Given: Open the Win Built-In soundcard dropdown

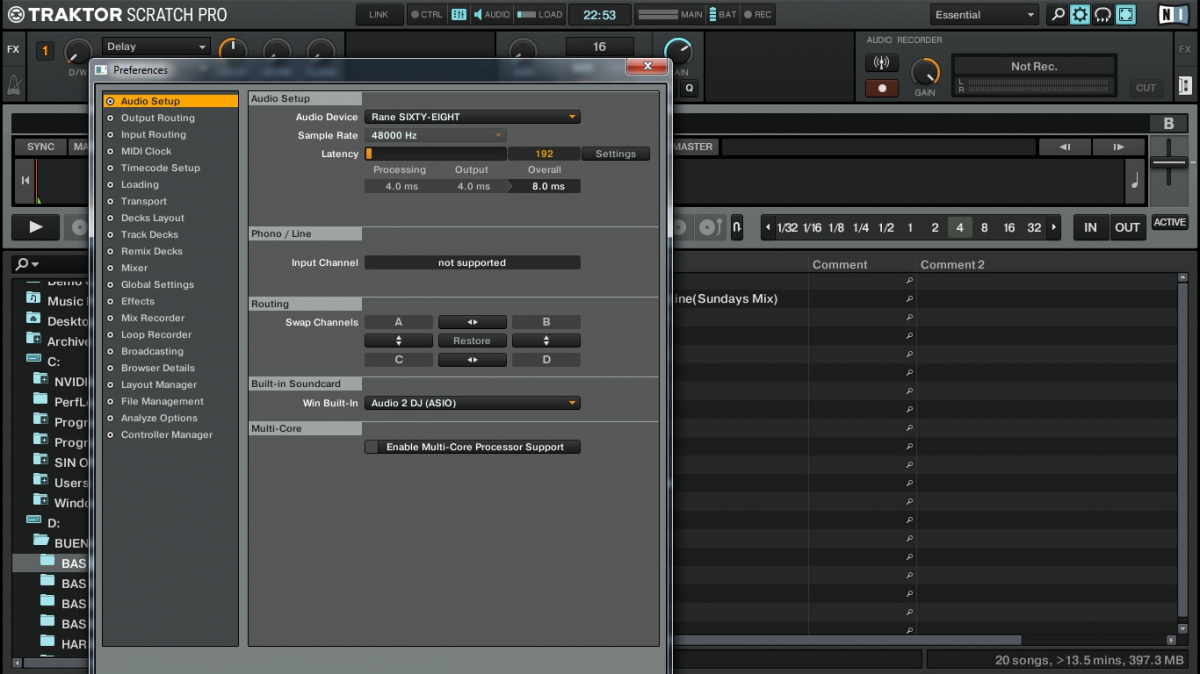Looking at the screenshot, I should tap(472, 403).
